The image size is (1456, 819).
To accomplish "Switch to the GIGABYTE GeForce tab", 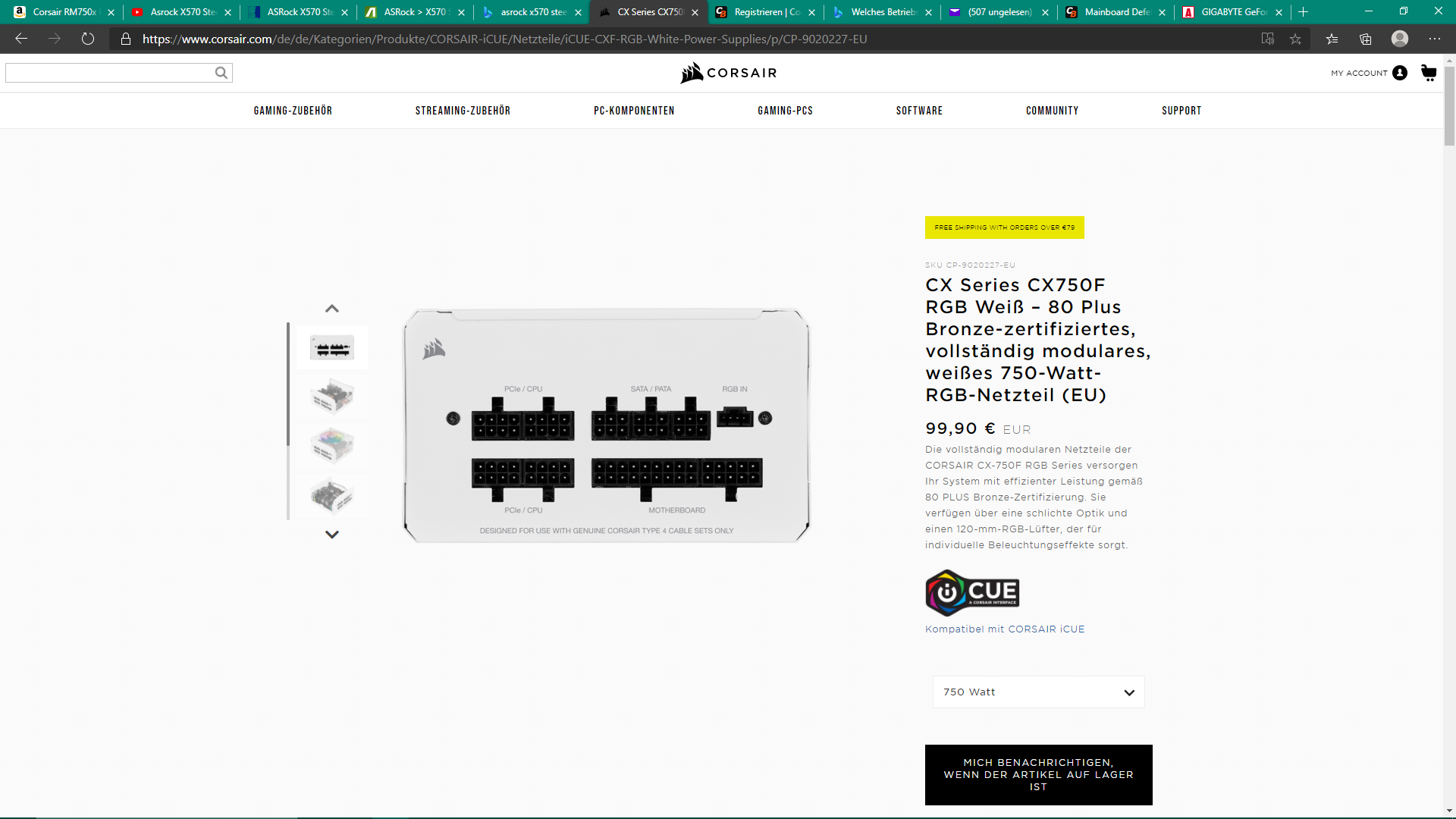I will [1232, 12].
